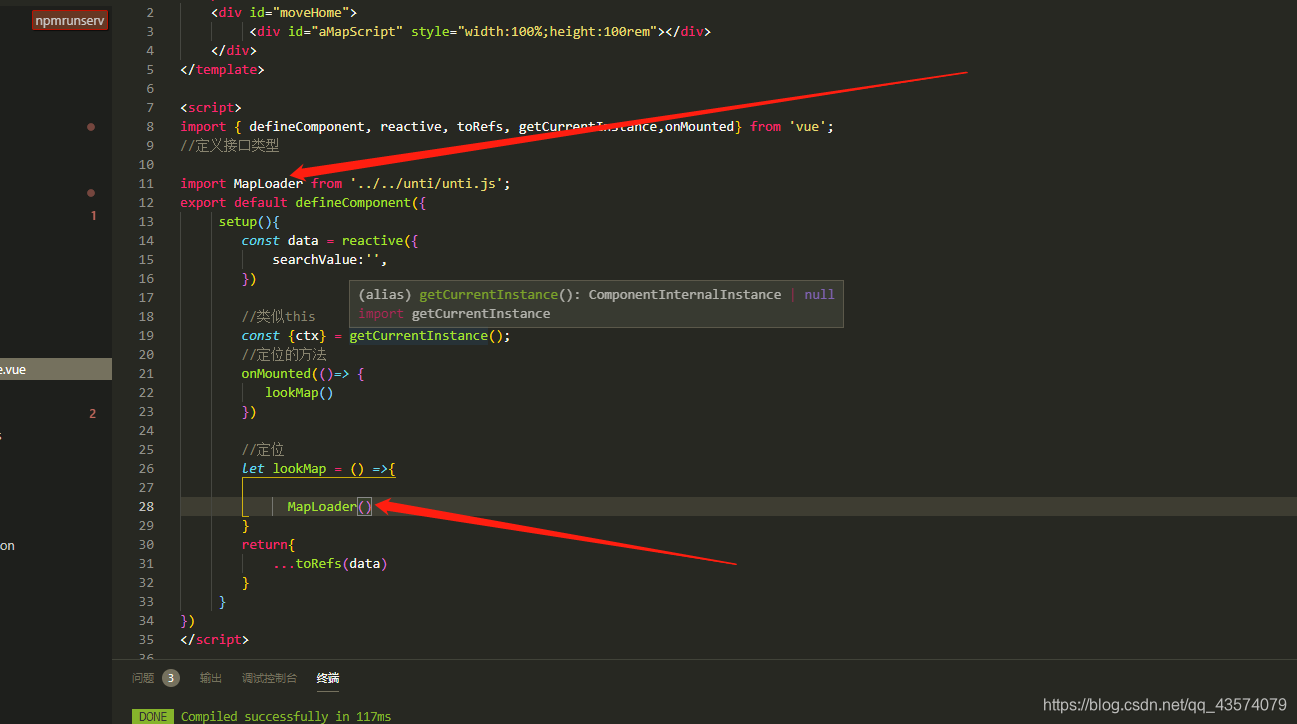Click line number 11 in the gutter
The image size is (1297, 724).
tap(146, 184)
